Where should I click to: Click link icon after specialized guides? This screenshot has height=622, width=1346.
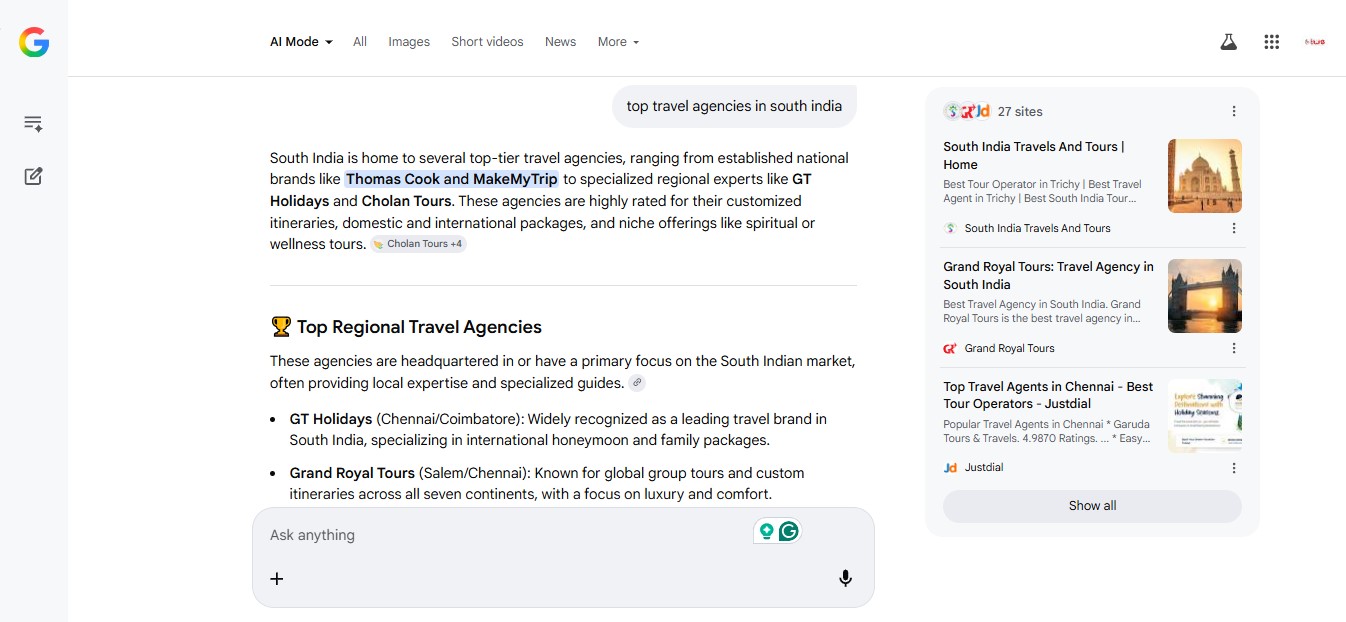point(637,383)
